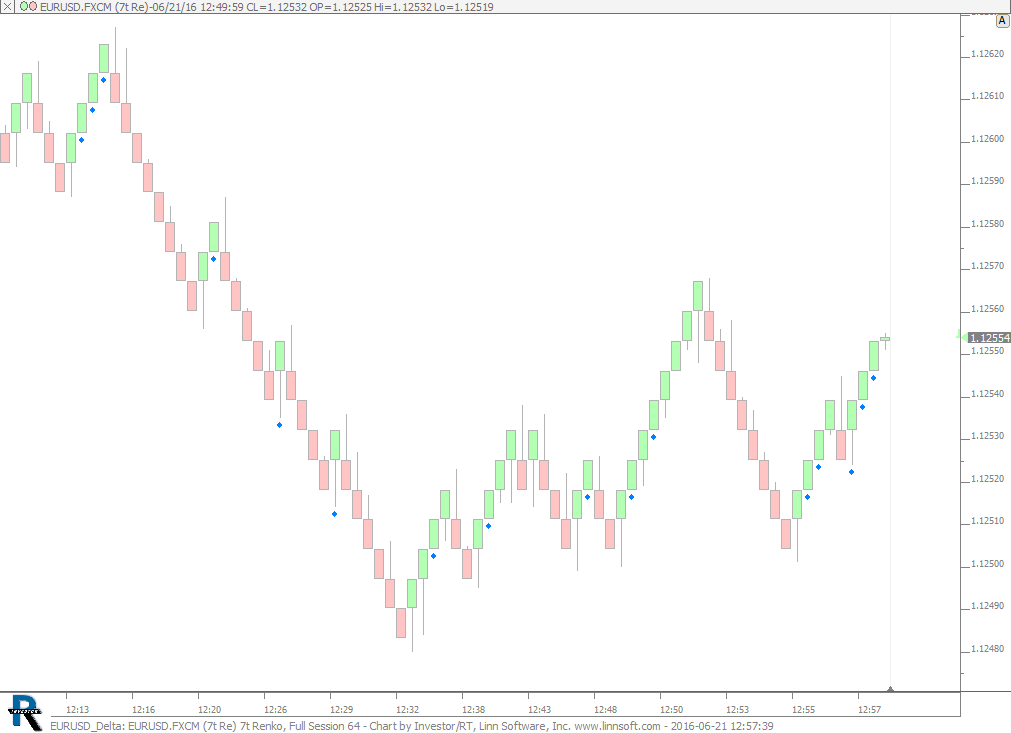Click the 12:38 time axis label
Image resolution: width=1011 pixels, height=733 pixels.
[473, 709]
